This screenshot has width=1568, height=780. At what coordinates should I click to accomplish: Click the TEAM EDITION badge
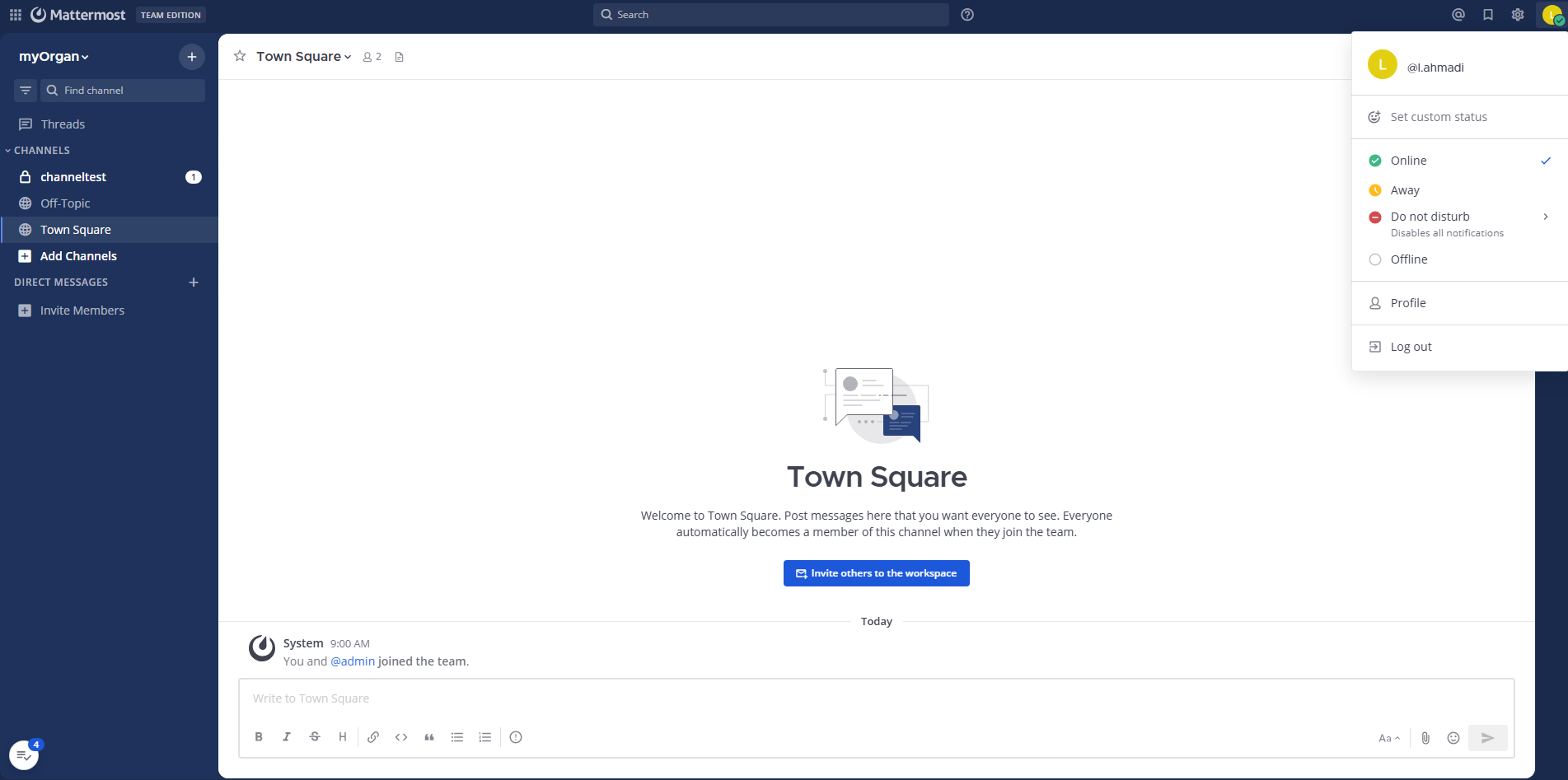point(171,15)
